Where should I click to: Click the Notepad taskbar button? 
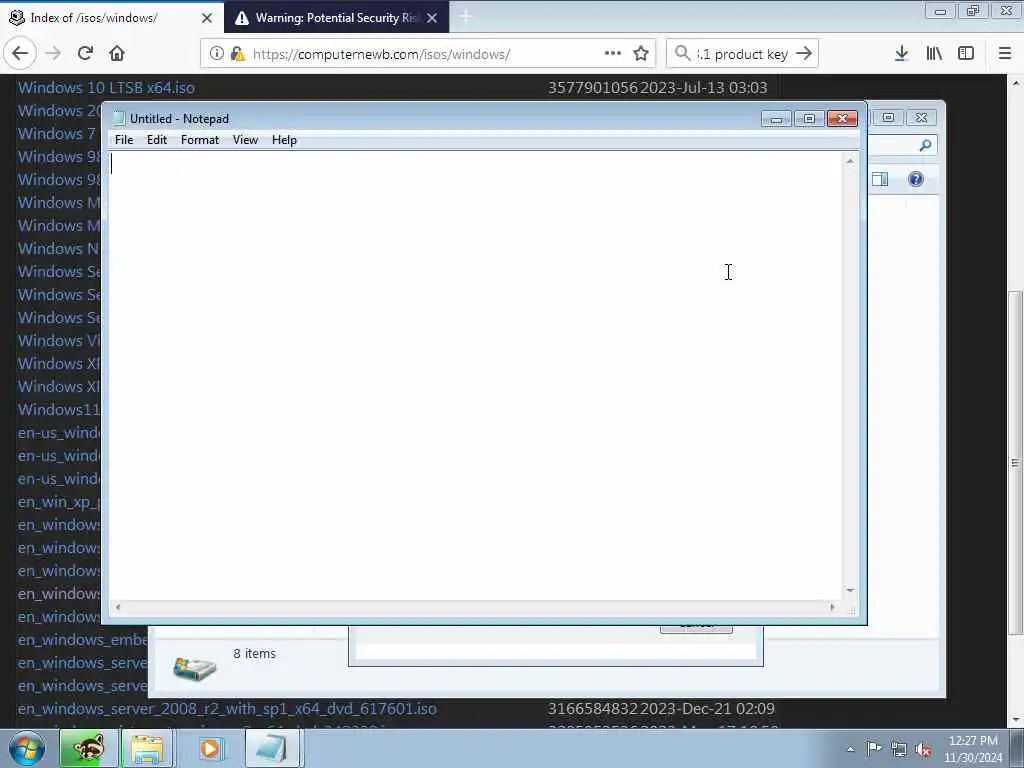273,748
